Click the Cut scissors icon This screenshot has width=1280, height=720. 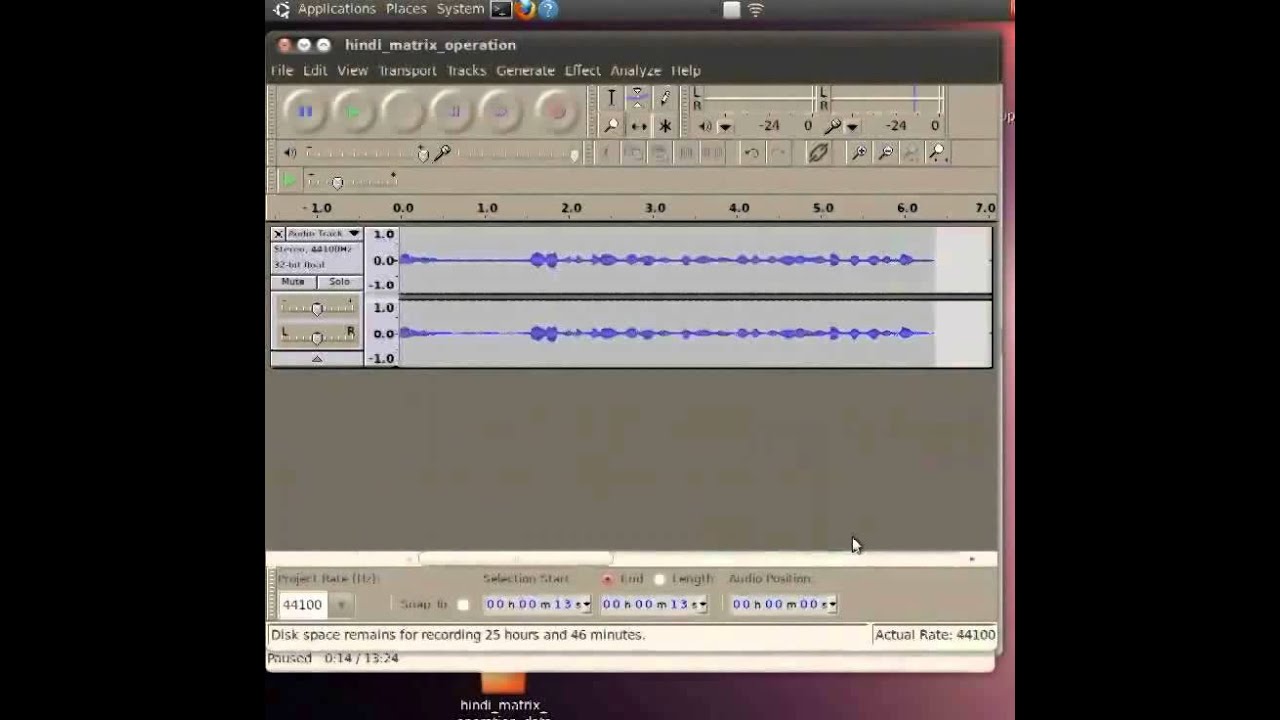coord(606,153)
